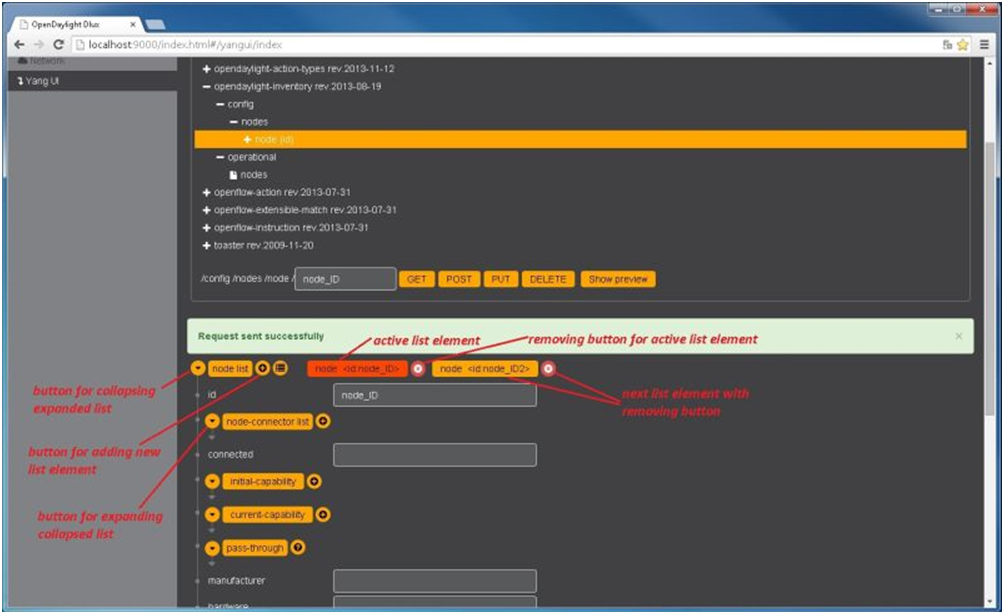
Task: Select active node <id:node_ID> element
Action: point(357,369)
